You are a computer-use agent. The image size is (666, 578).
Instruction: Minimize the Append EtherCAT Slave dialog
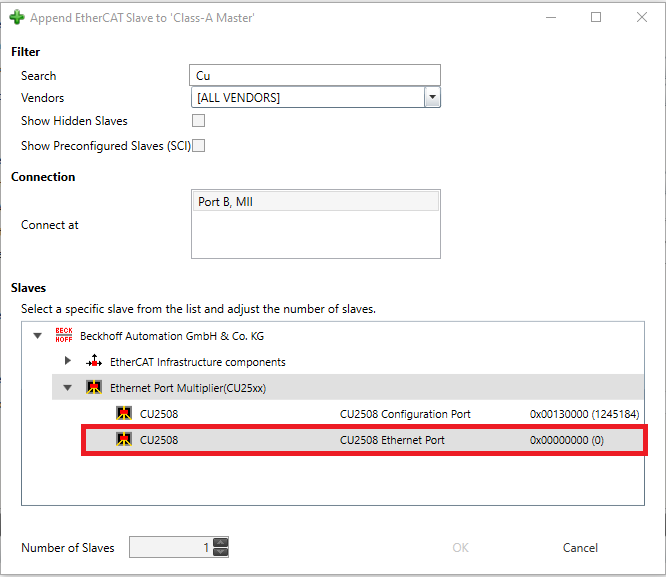click(551, 17)
